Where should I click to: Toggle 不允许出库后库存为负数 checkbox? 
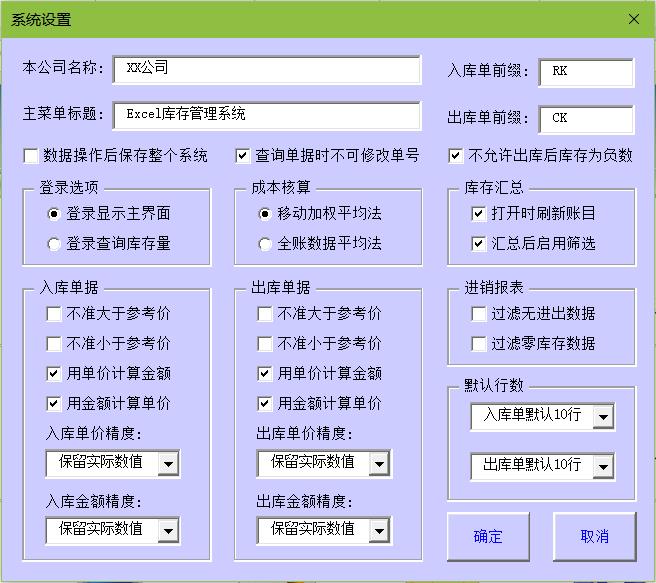(456, 156)
